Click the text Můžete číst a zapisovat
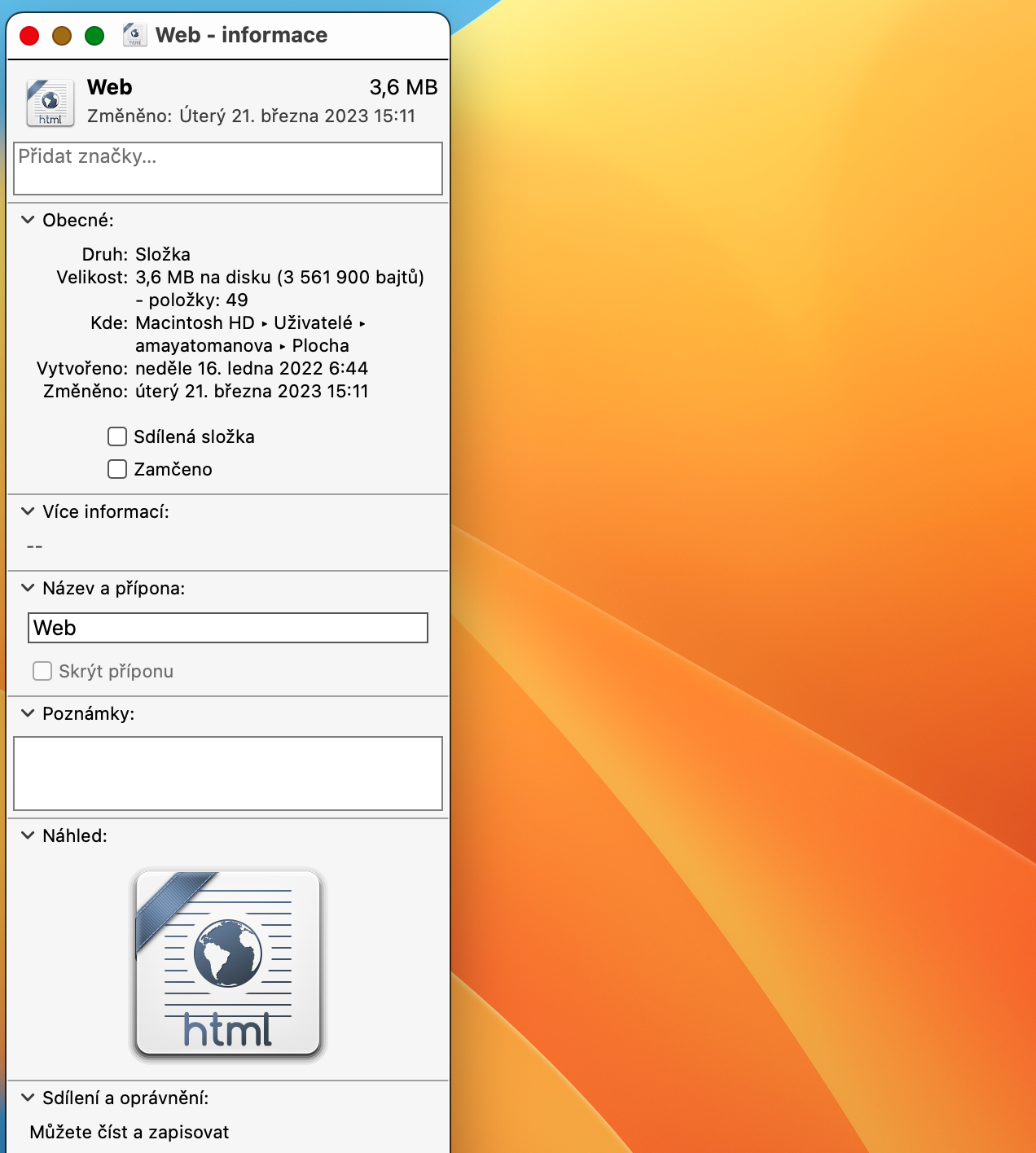The image size is (1036, 1153). click(x=129, y=1132)
